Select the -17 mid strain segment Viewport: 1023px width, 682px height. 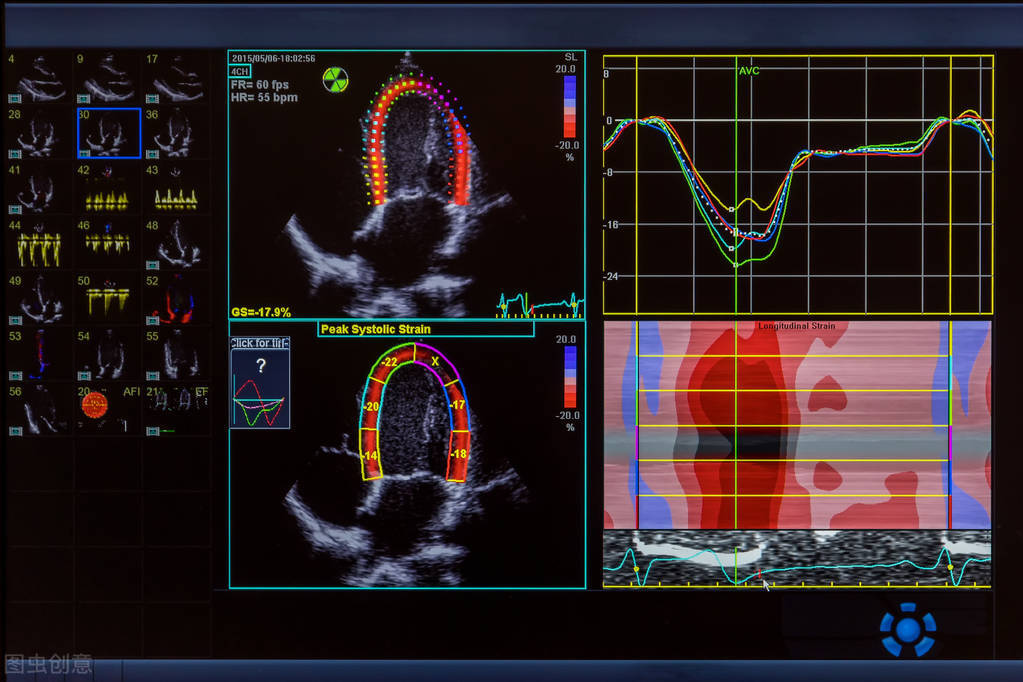(457, 405)
